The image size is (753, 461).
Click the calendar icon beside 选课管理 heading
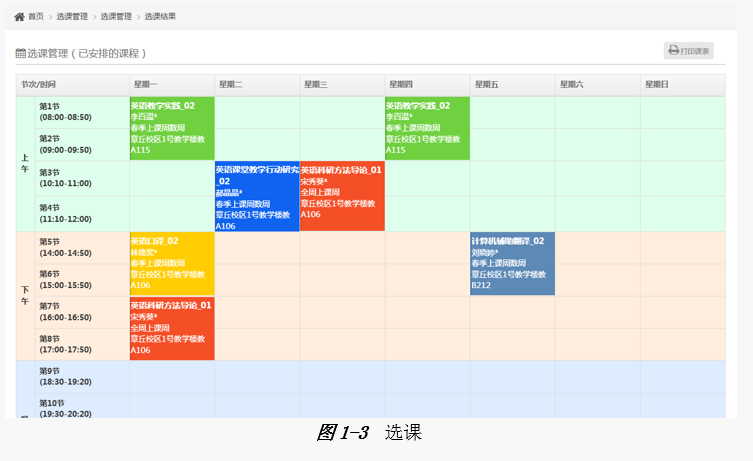(20, 53)
